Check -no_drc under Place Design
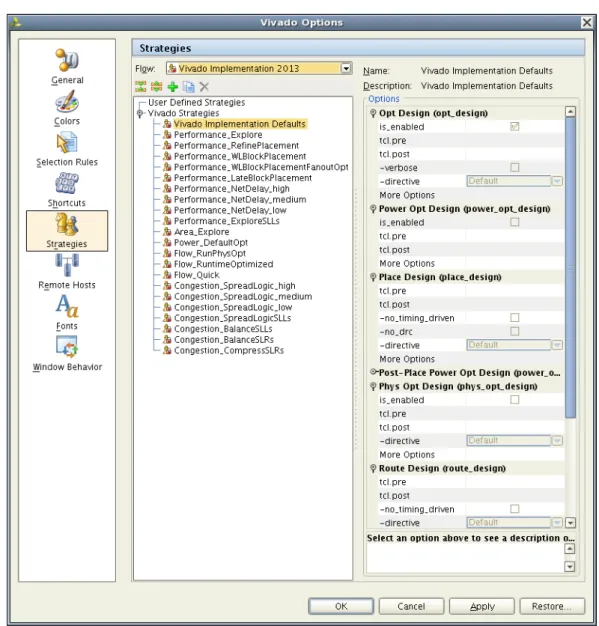The height and width of the screenshot is (626, 599). 514,331
